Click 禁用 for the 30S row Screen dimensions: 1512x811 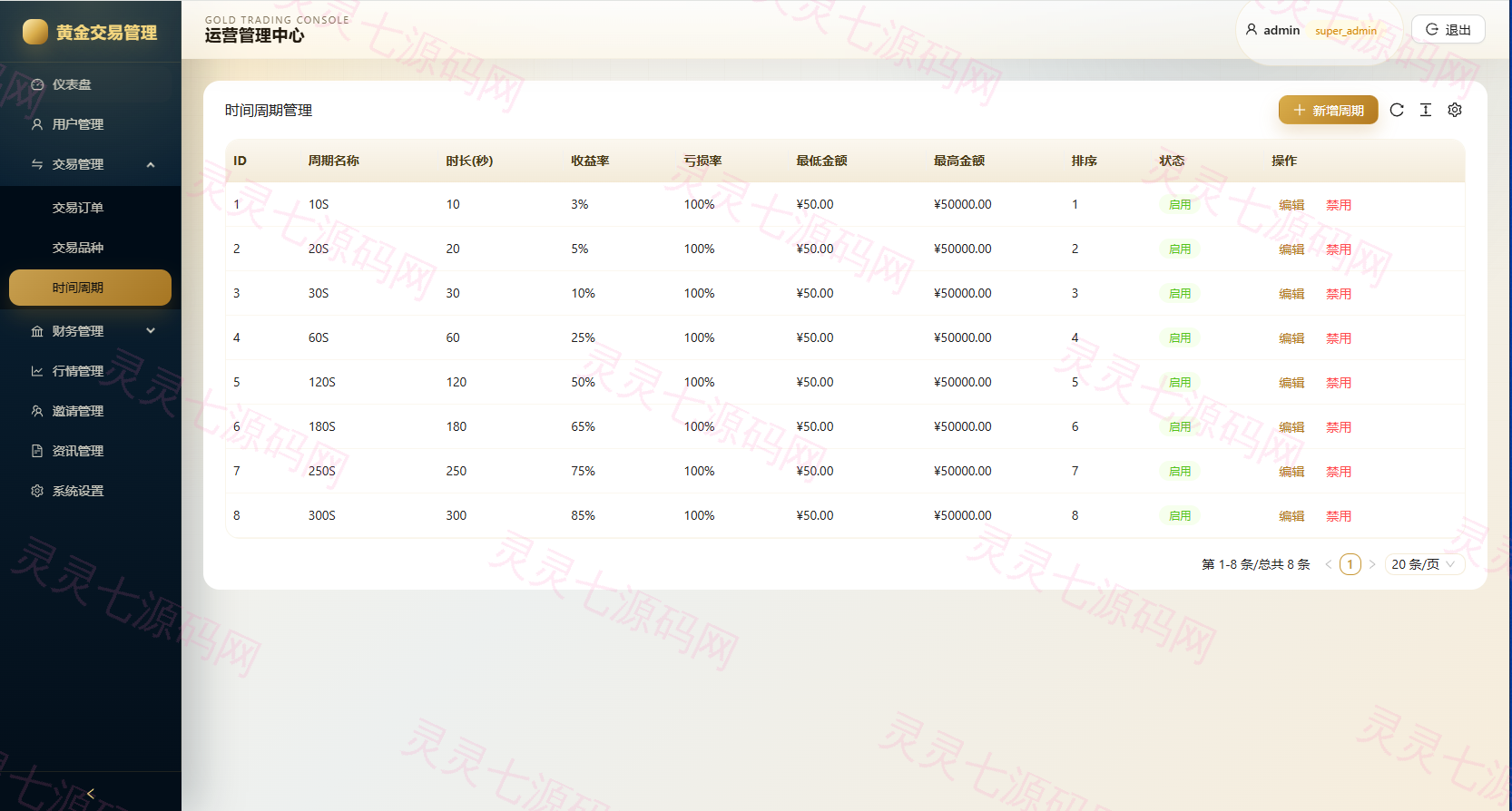[x=1339, y=294]
